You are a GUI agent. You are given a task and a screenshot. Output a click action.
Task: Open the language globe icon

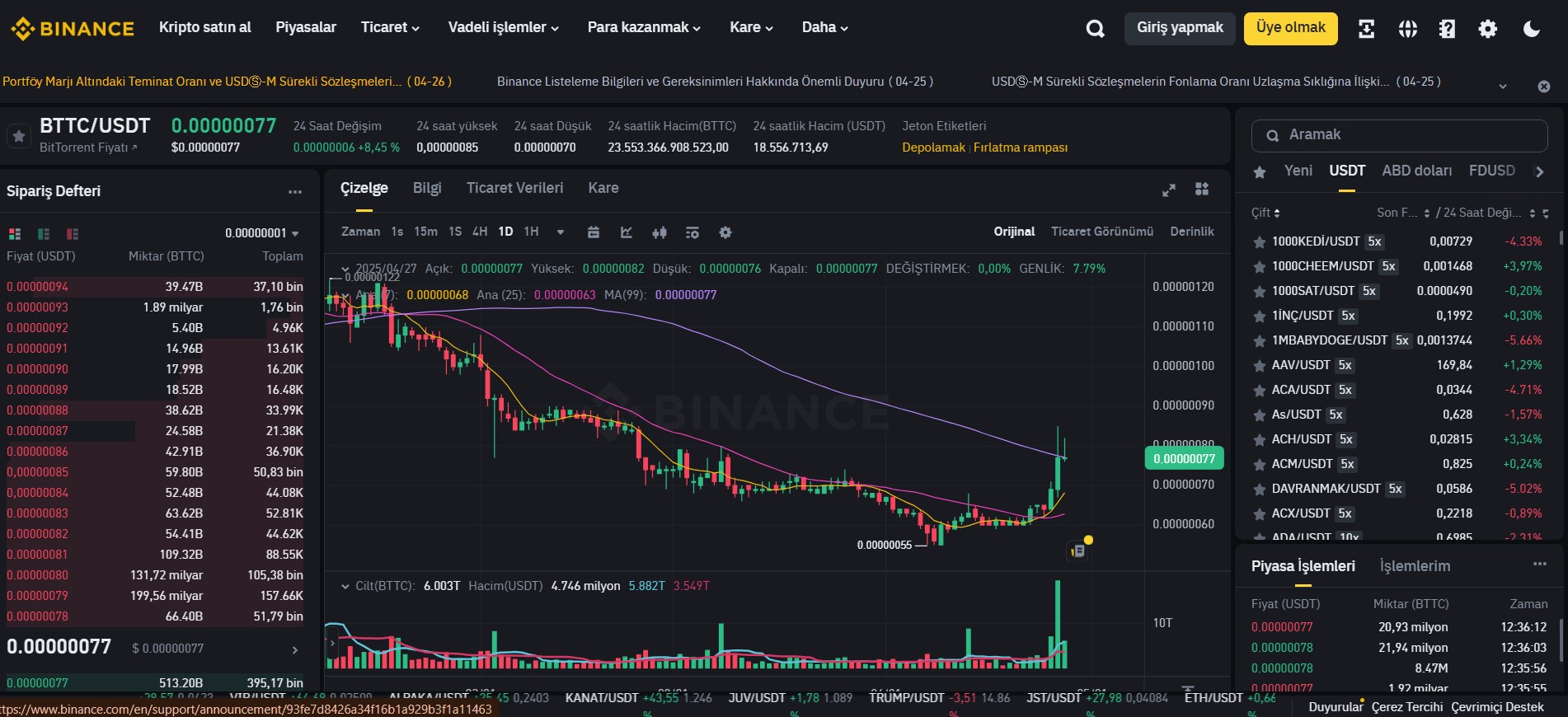pyautogui.click(x=1407, y=29)
